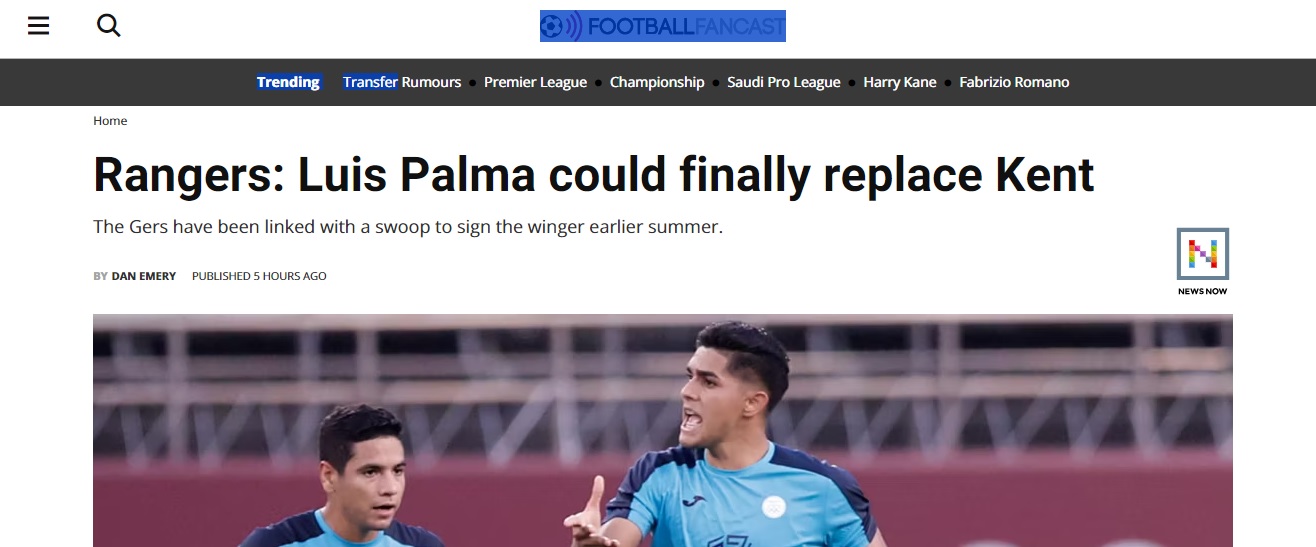Select Transfer Rumours in trending bar
1316x547 pixels.
402,82
